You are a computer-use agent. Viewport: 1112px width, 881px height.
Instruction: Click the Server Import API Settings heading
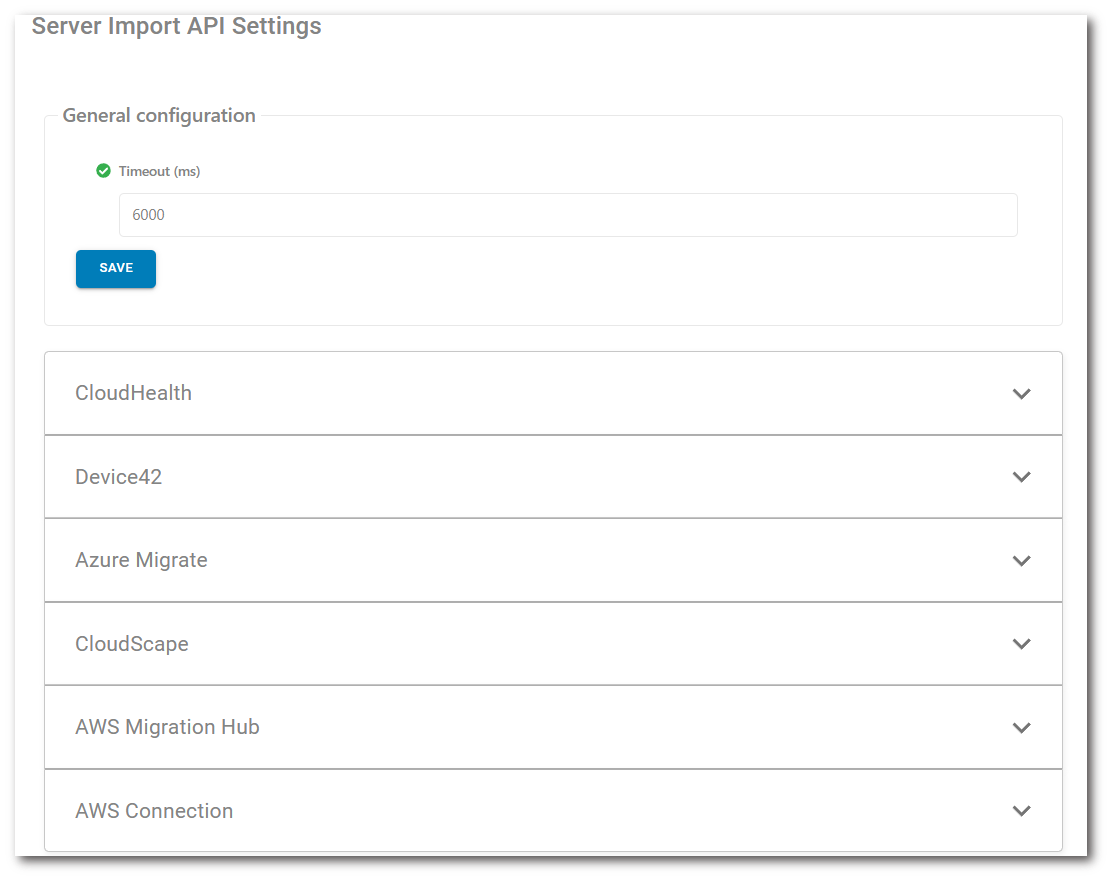176,26
